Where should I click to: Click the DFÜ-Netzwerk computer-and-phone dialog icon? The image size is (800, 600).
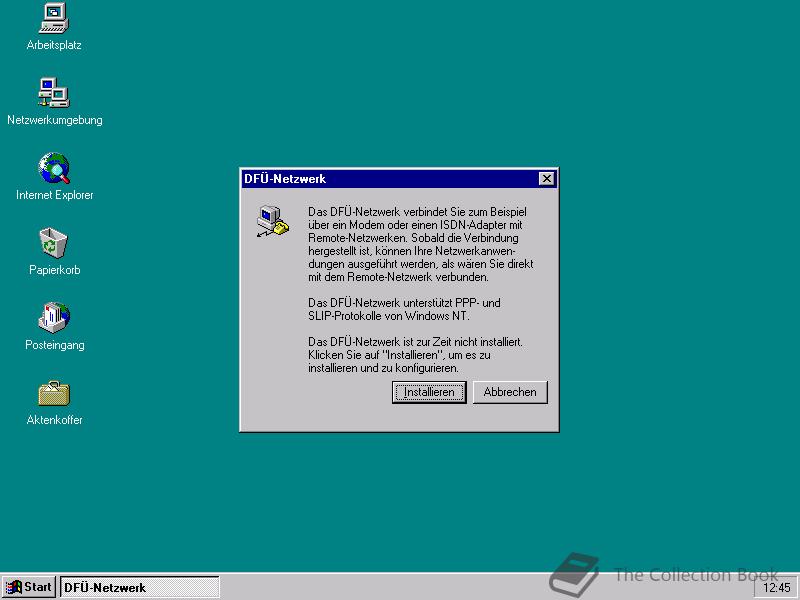click(273, 221)
